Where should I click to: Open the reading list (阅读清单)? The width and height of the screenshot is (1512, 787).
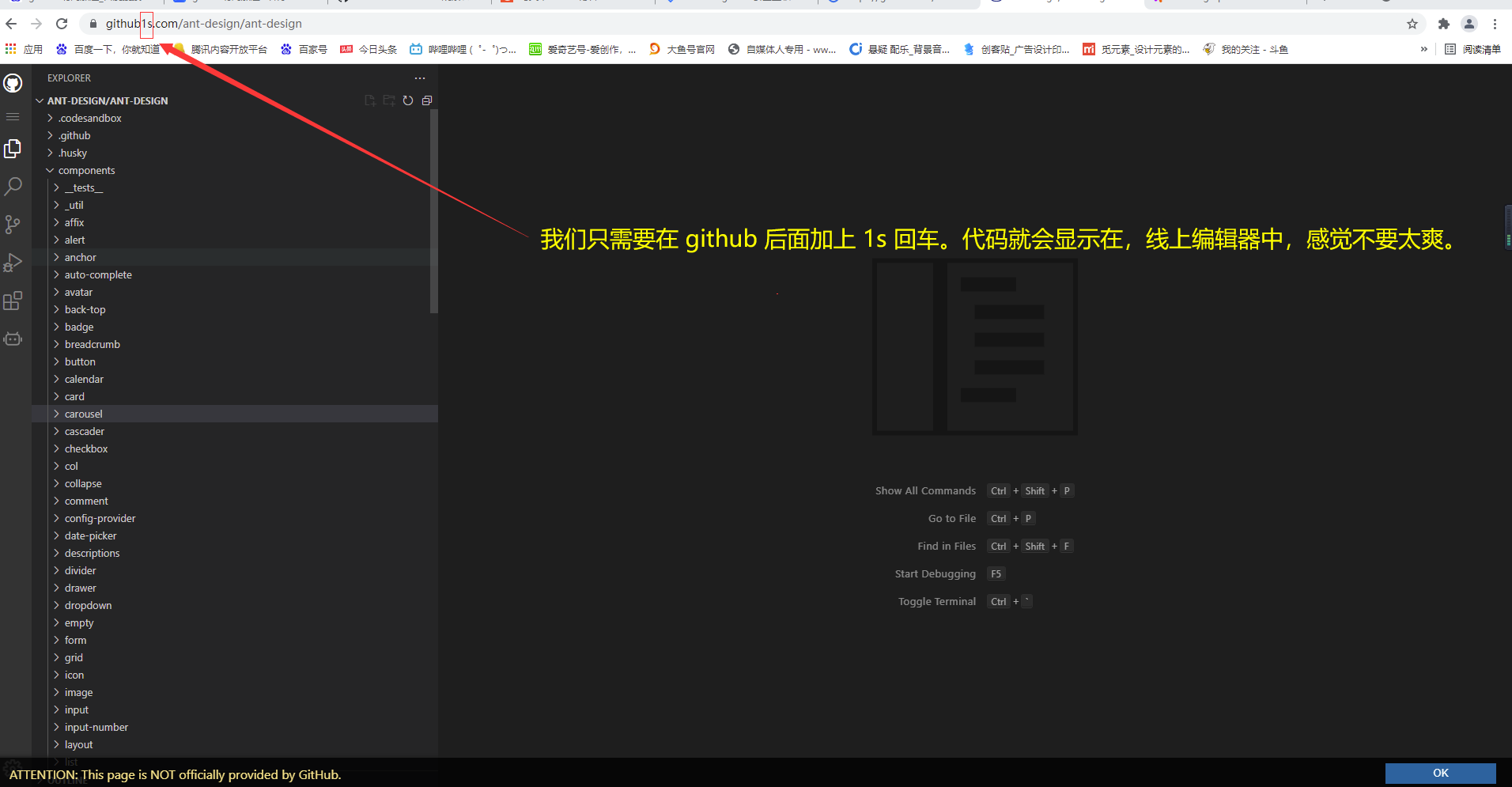click(1473, 49)
